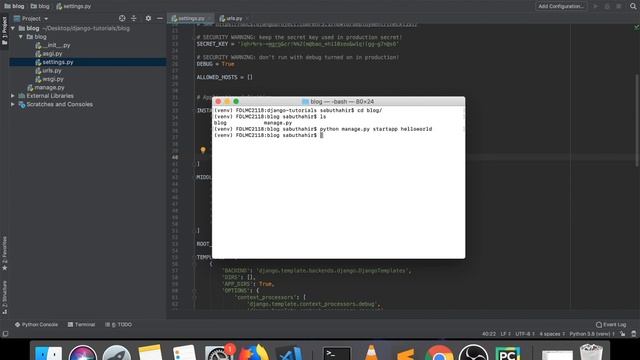This screenshot has width=640, height=360.
Task: Expand External Libraries node
Action: point(13,96)
